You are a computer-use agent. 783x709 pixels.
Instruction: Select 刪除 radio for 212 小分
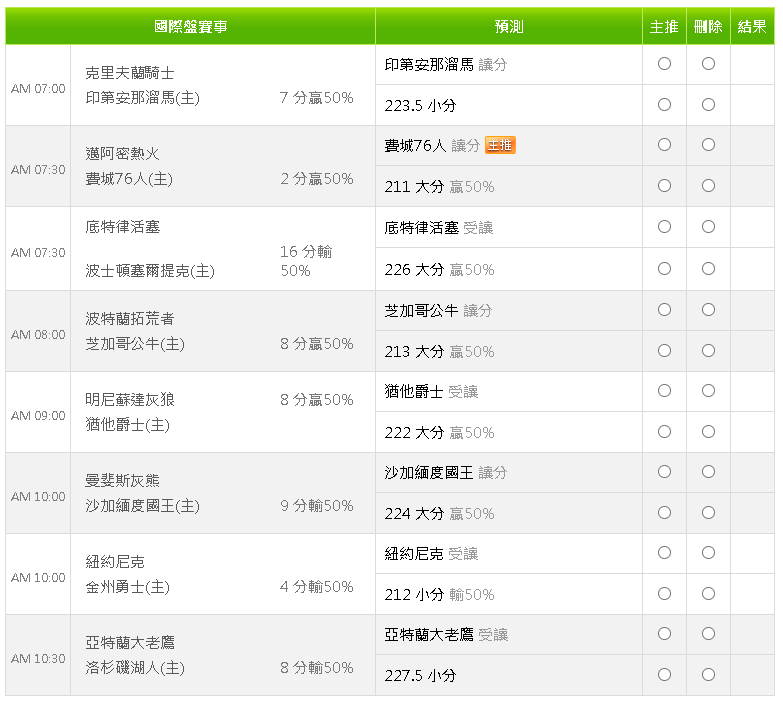708,594
